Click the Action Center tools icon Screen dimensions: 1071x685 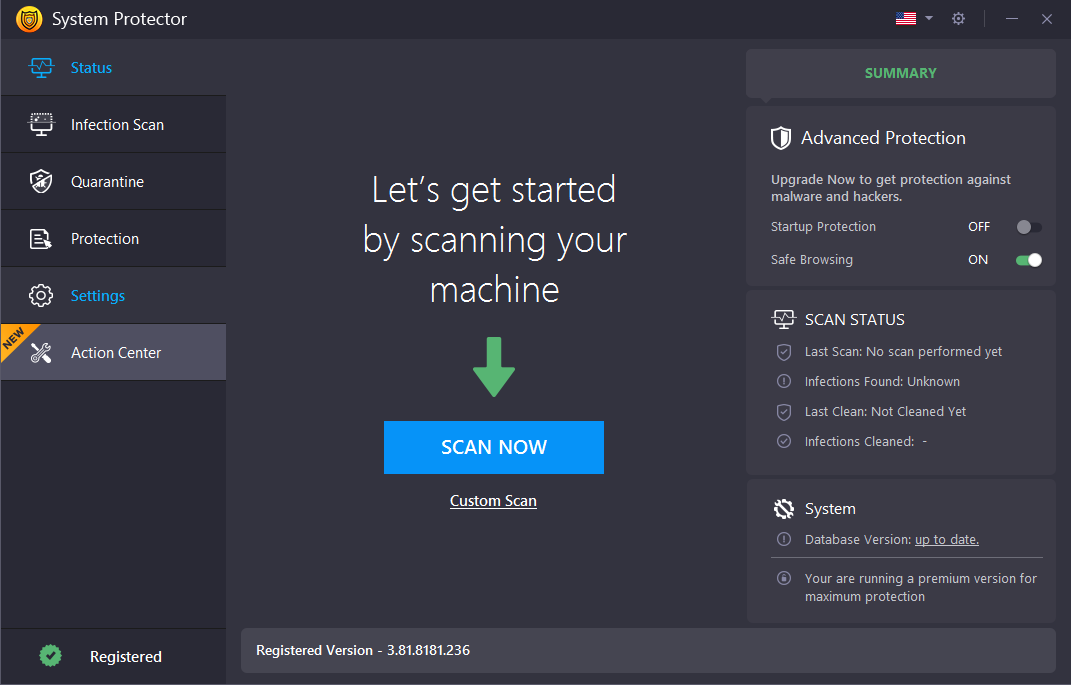pyautogui.click(x=41, y=353)
